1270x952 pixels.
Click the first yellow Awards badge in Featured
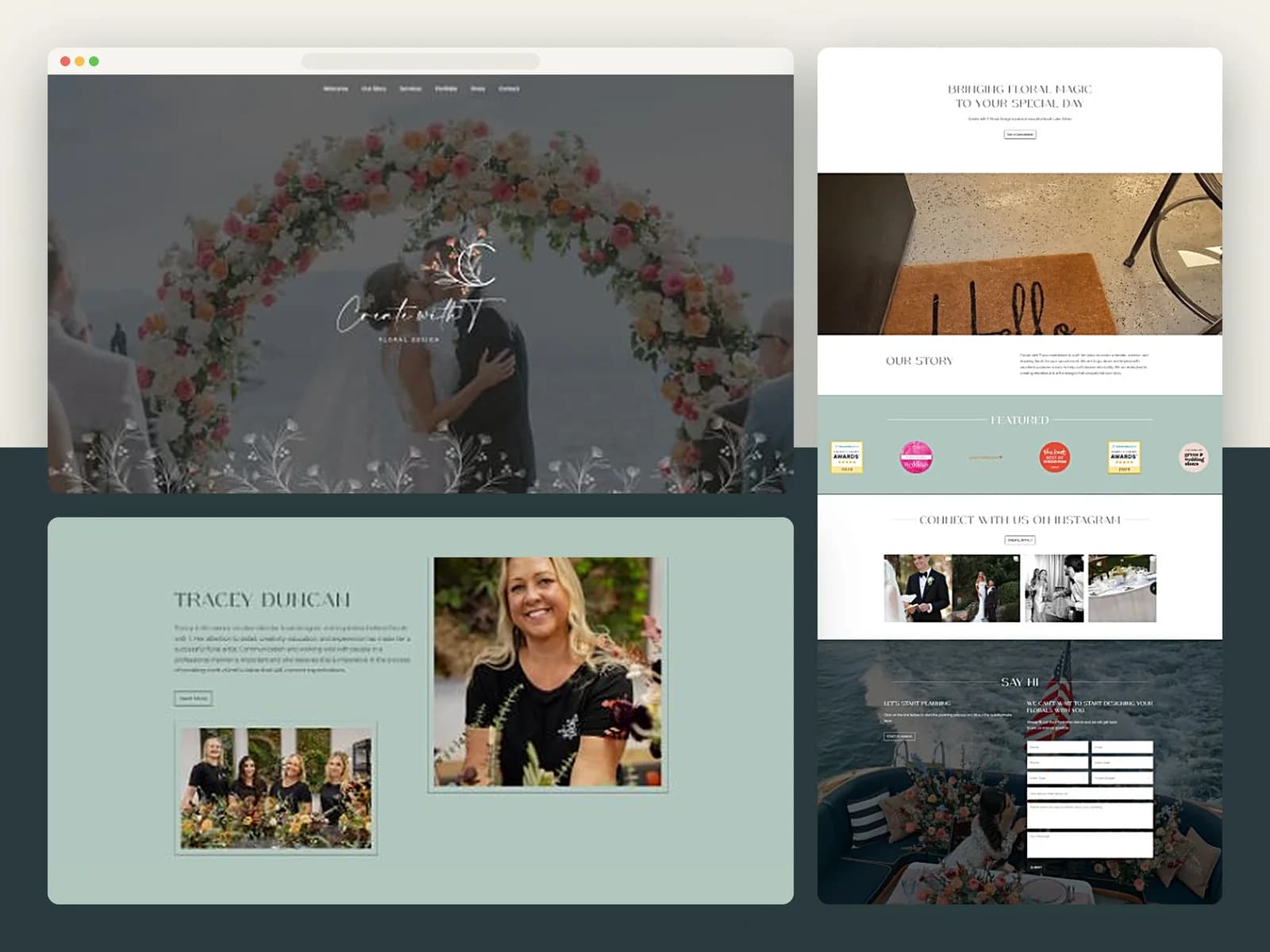pos(846,457)
